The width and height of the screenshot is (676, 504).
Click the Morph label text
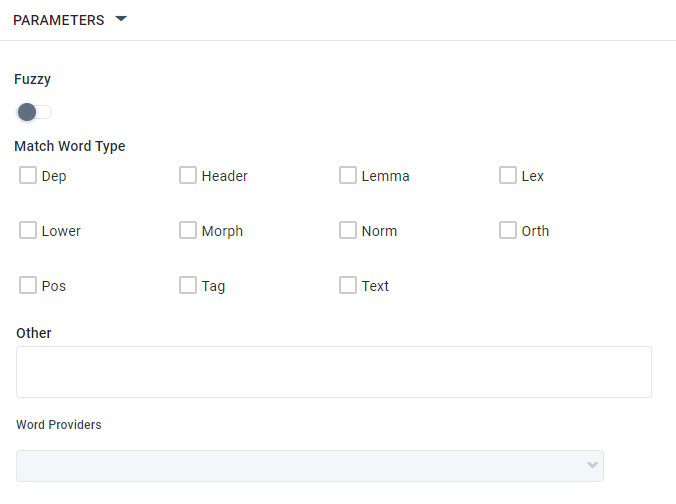tap(222, 231)
